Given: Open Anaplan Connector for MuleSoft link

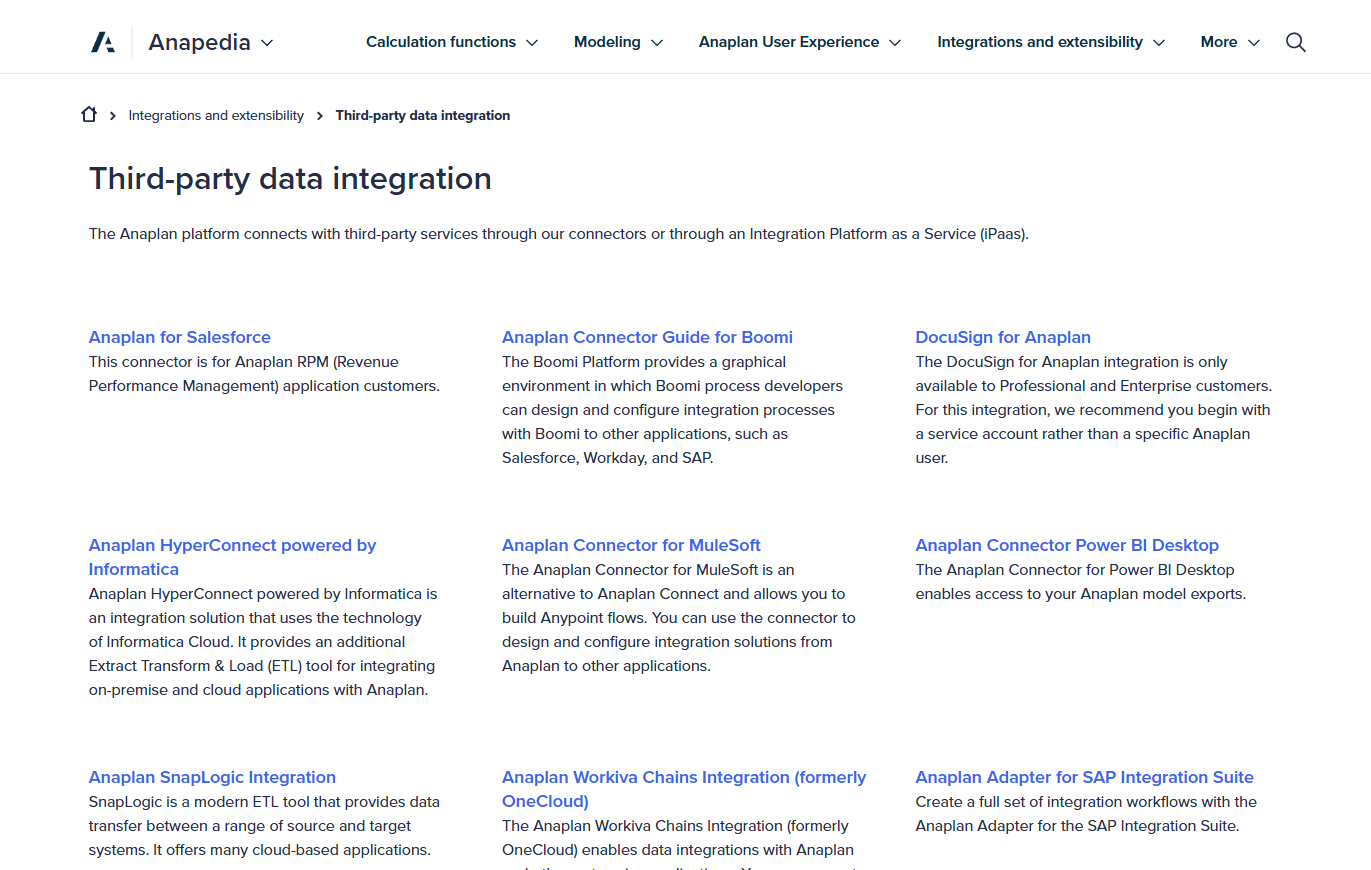Looking at the screenshot, I should point(631,545).
